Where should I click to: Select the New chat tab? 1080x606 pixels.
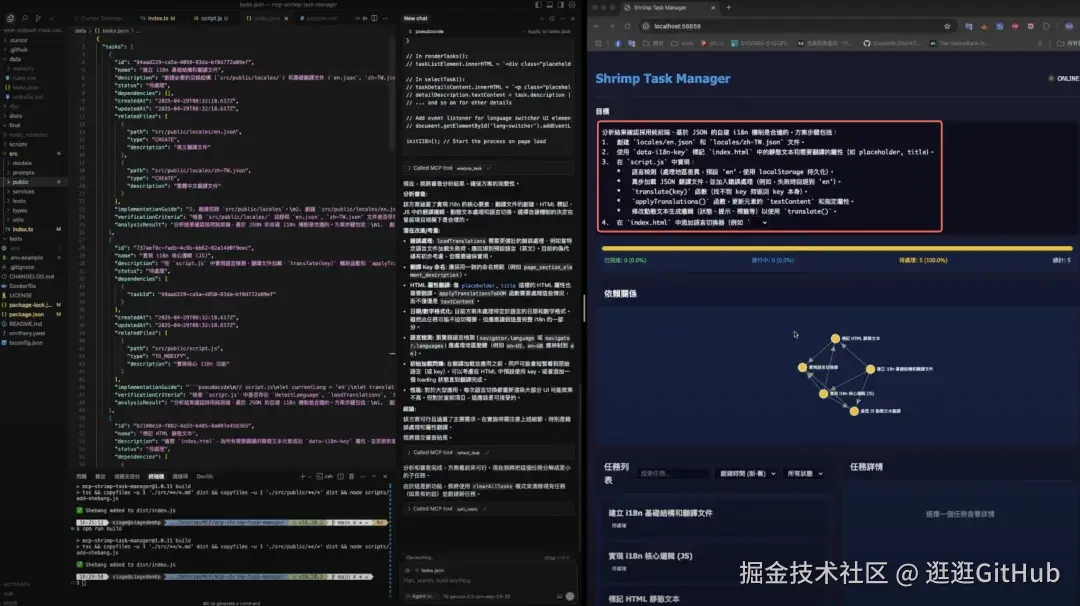tap(415, 19)
